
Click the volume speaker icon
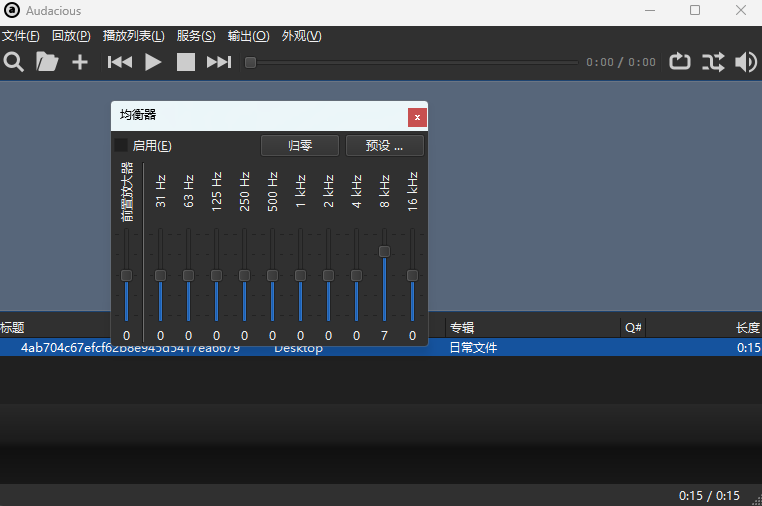pos(746,62)
